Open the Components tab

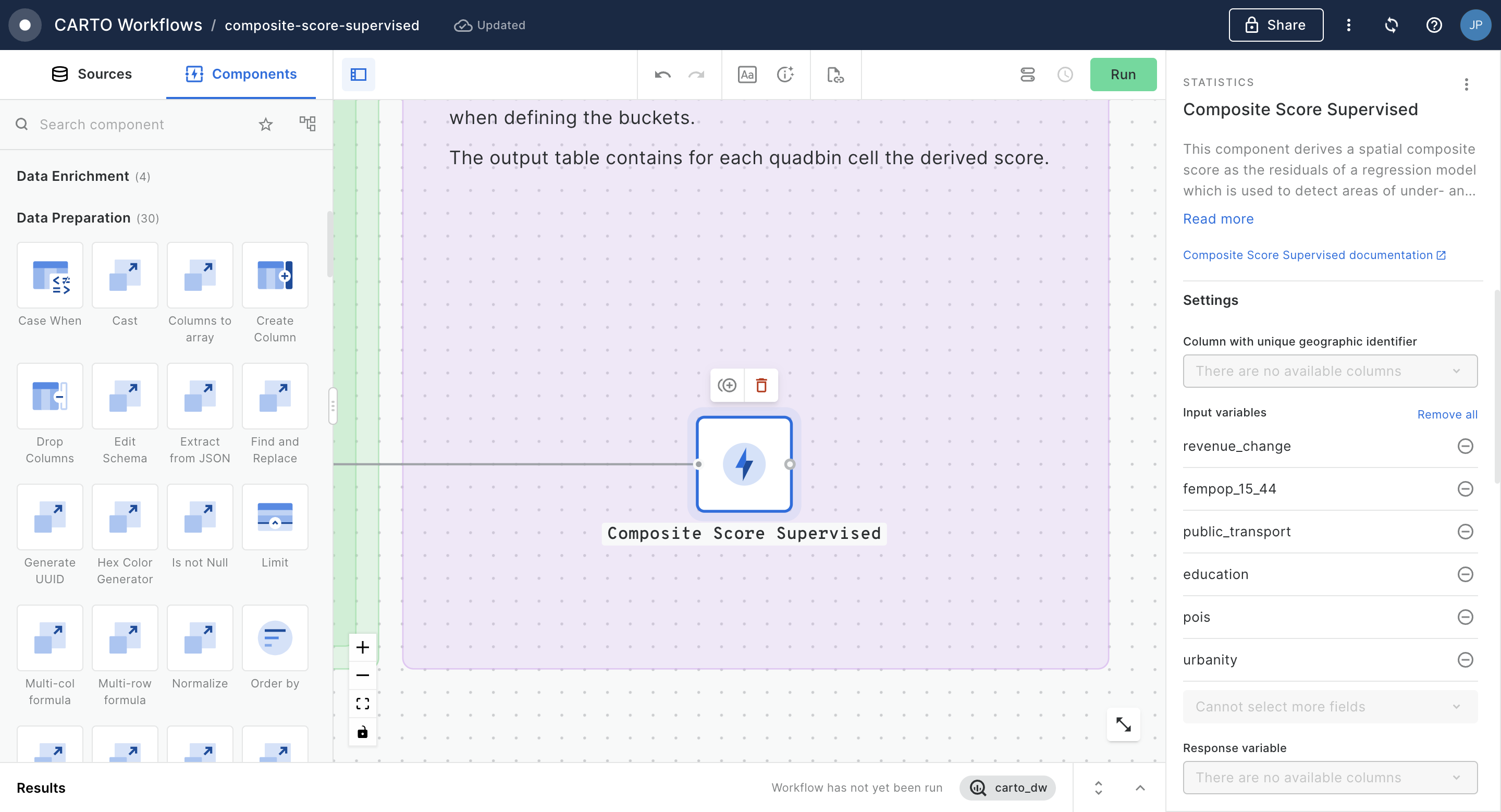[x=241, y=74]
